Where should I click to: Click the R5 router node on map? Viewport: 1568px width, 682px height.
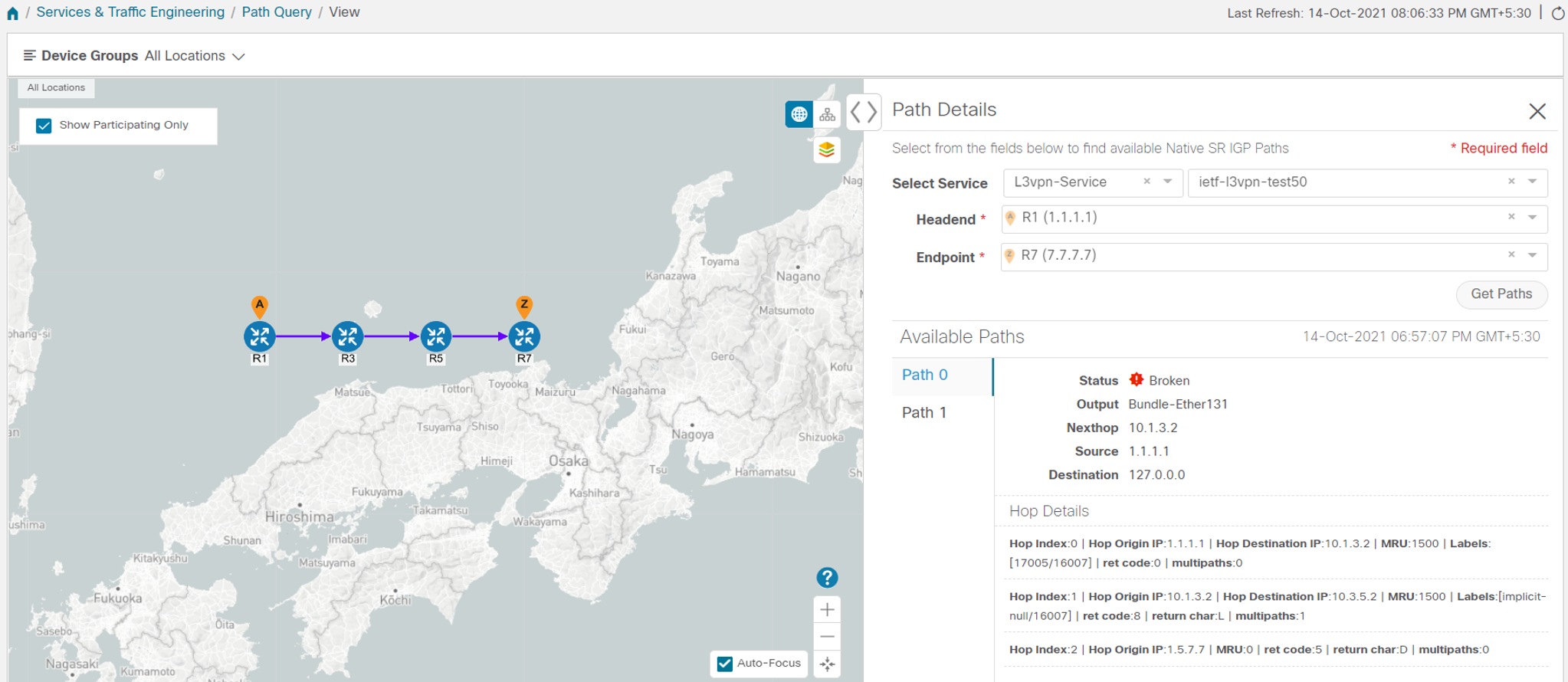point(435,336)
